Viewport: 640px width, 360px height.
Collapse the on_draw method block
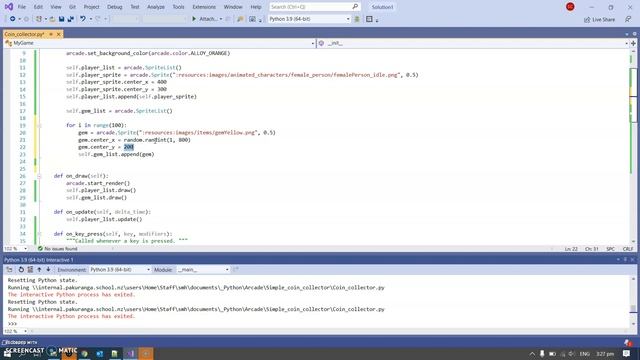(x=39, y=176)
